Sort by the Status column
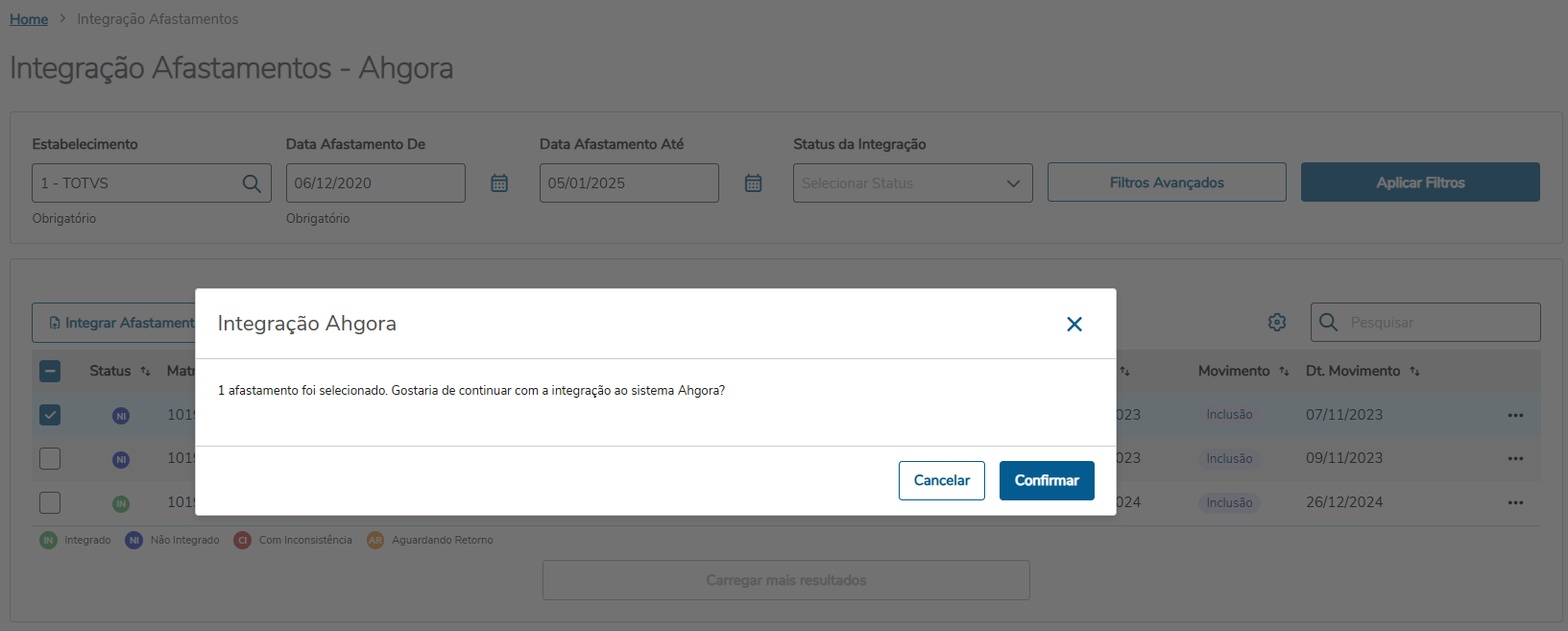The width and height of the screenshot is (1568, 631). [145, 372]
